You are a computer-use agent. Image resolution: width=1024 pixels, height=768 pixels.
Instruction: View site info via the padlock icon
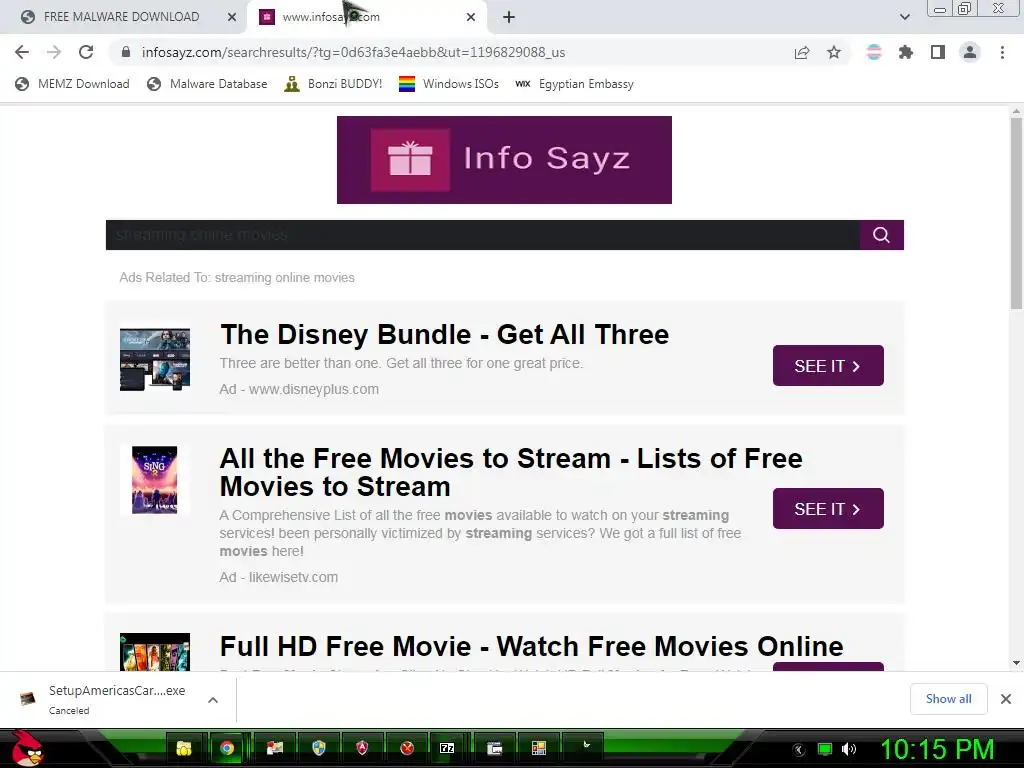[x=126, y=52]
